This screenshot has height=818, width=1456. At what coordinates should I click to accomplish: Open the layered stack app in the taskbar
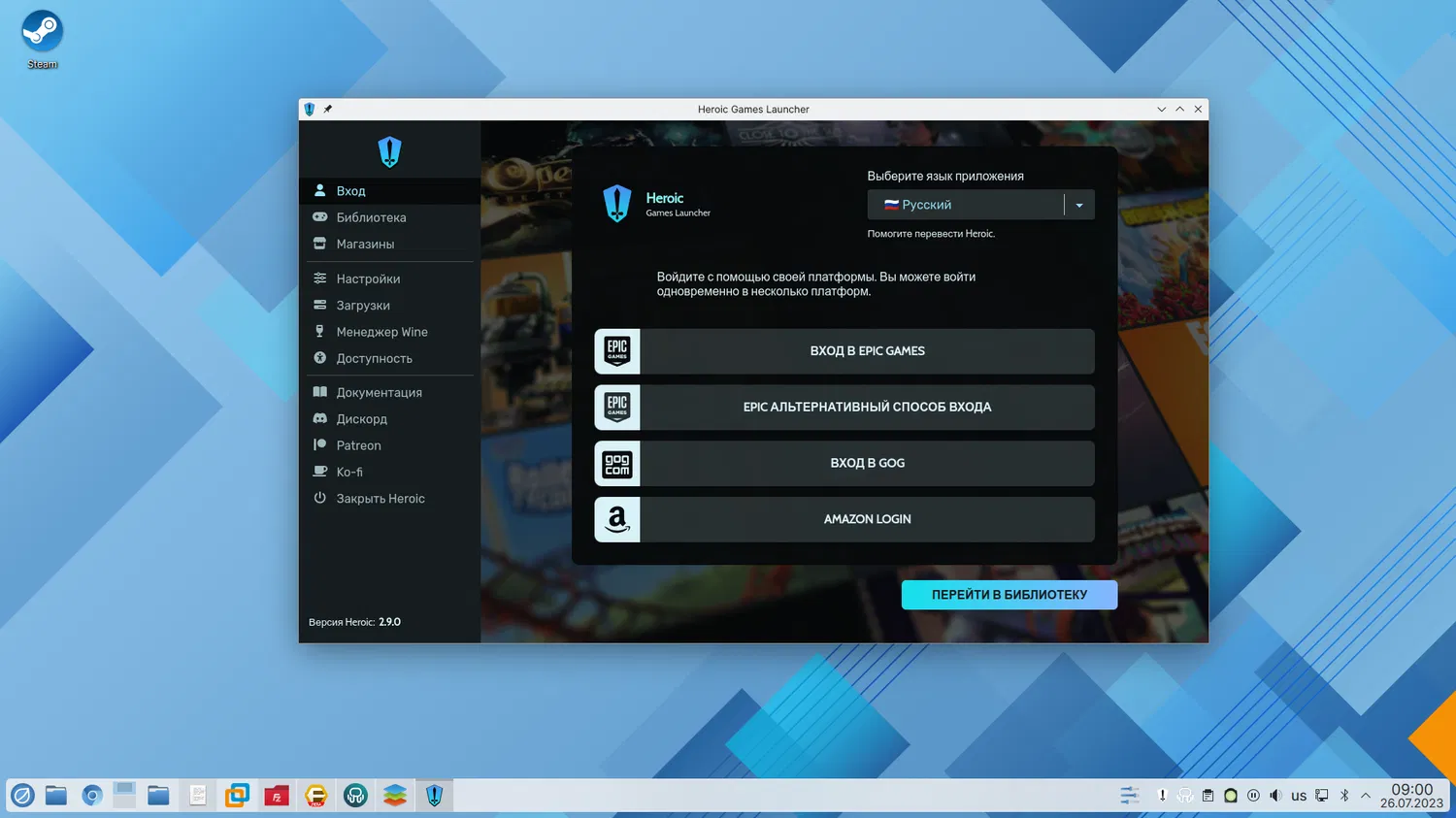395,796
